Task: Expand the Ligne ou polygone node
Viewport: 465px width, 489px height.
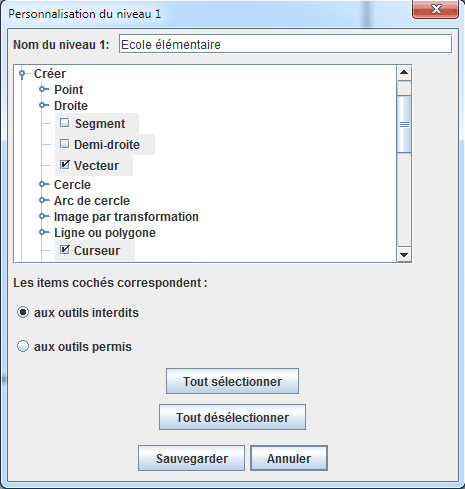Action: [42, 232]
